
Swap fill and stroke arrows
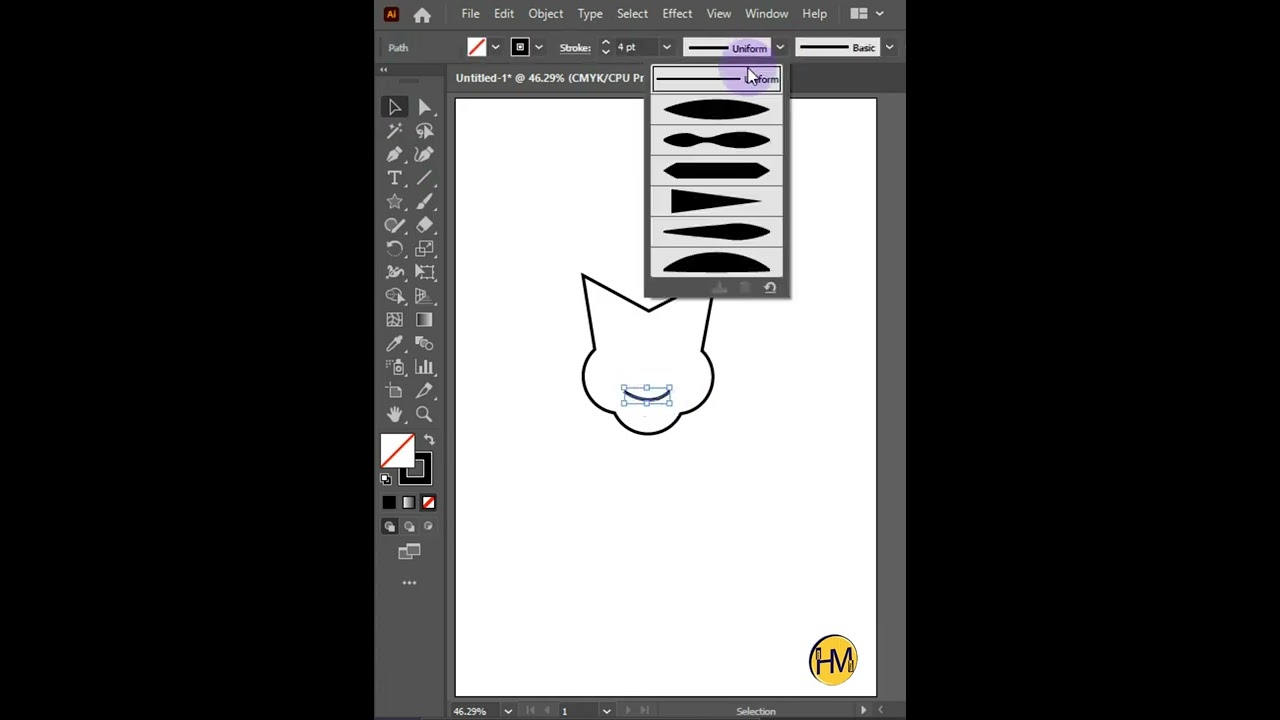[429, 440]
